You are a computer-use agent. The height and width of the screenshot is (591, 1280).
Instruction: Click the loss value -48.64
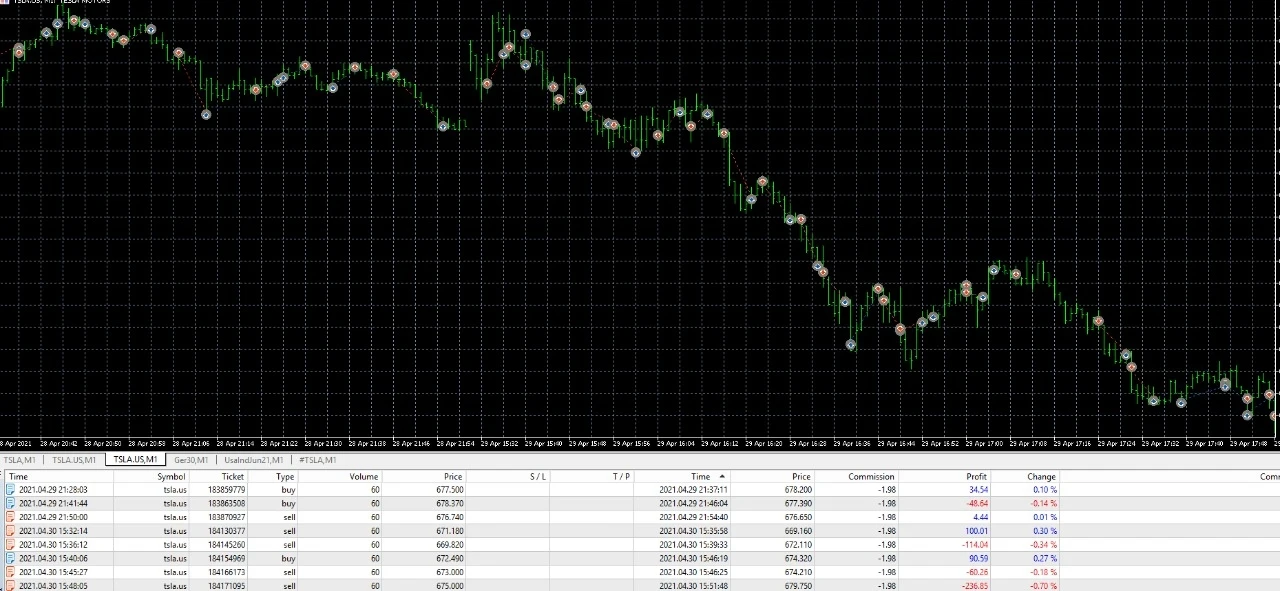976,504
